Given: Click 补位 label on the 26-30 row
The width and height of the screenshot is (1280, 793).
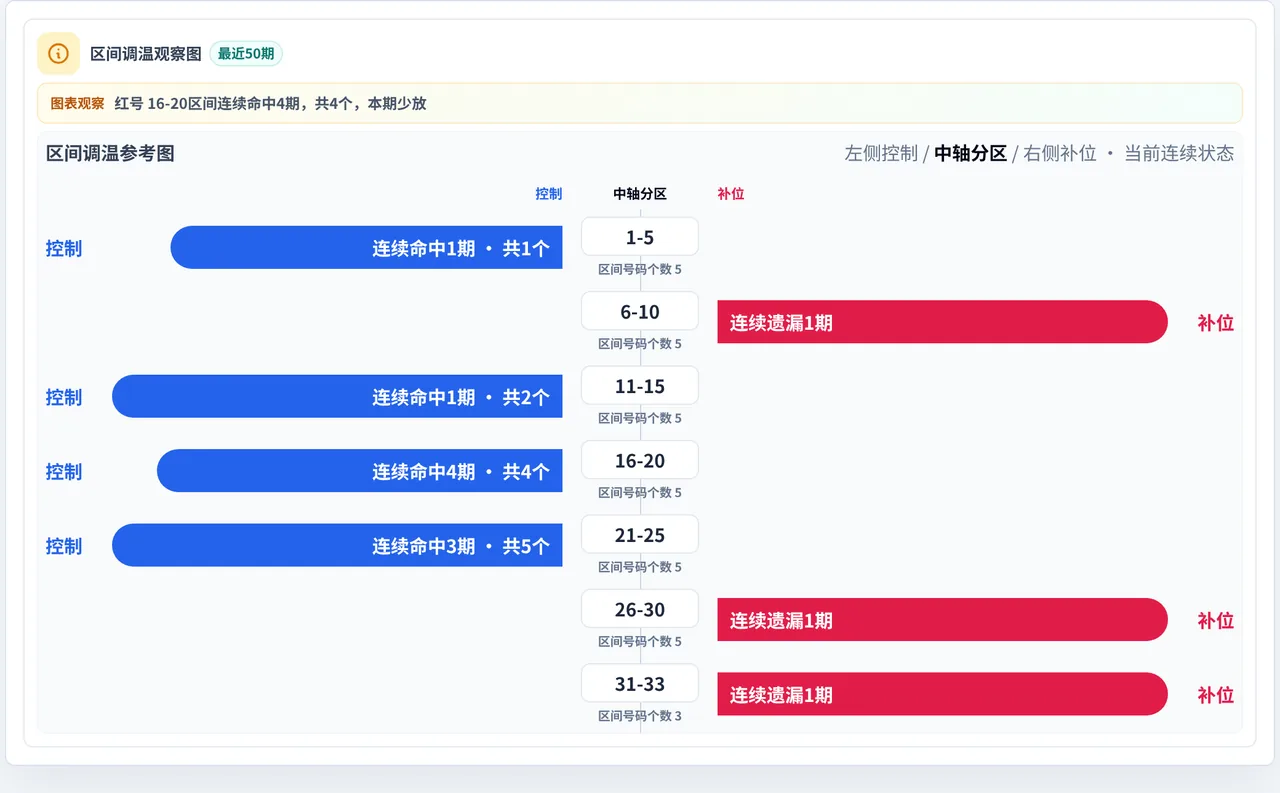Looking at the screenshot, I should (1216, 620).
